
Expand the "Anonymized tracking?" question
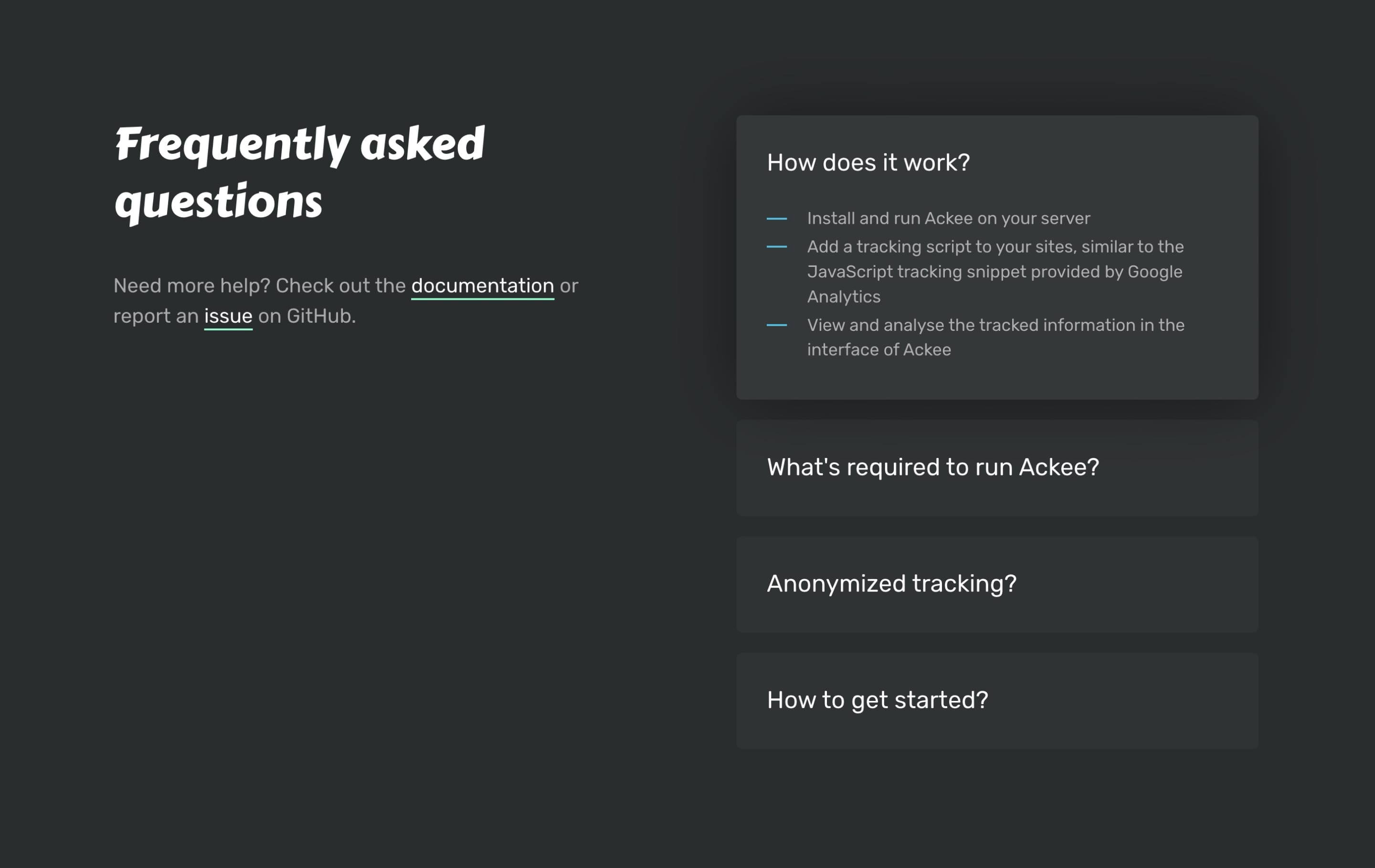(997, 584)
